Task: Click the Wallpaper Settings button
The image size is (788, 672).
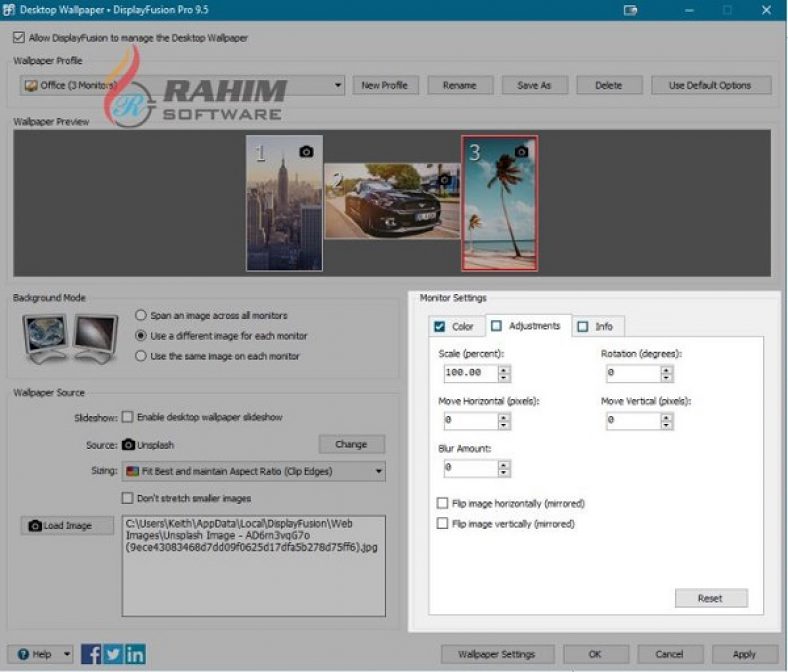Action: tap(496, 654)
